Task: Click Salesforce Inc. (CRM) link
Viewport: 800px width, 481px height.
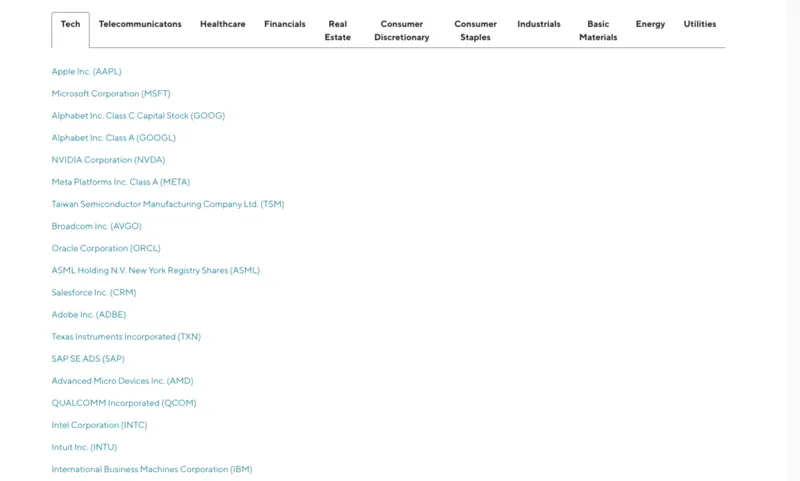Action: tap(94, 292)
